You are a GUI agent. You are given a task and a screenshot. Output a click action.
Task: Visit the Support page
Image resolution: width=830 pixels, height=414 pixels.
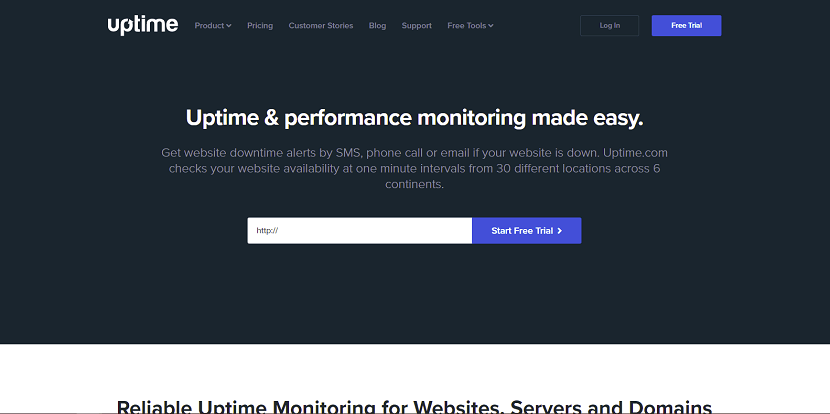(x=417, y=25)
